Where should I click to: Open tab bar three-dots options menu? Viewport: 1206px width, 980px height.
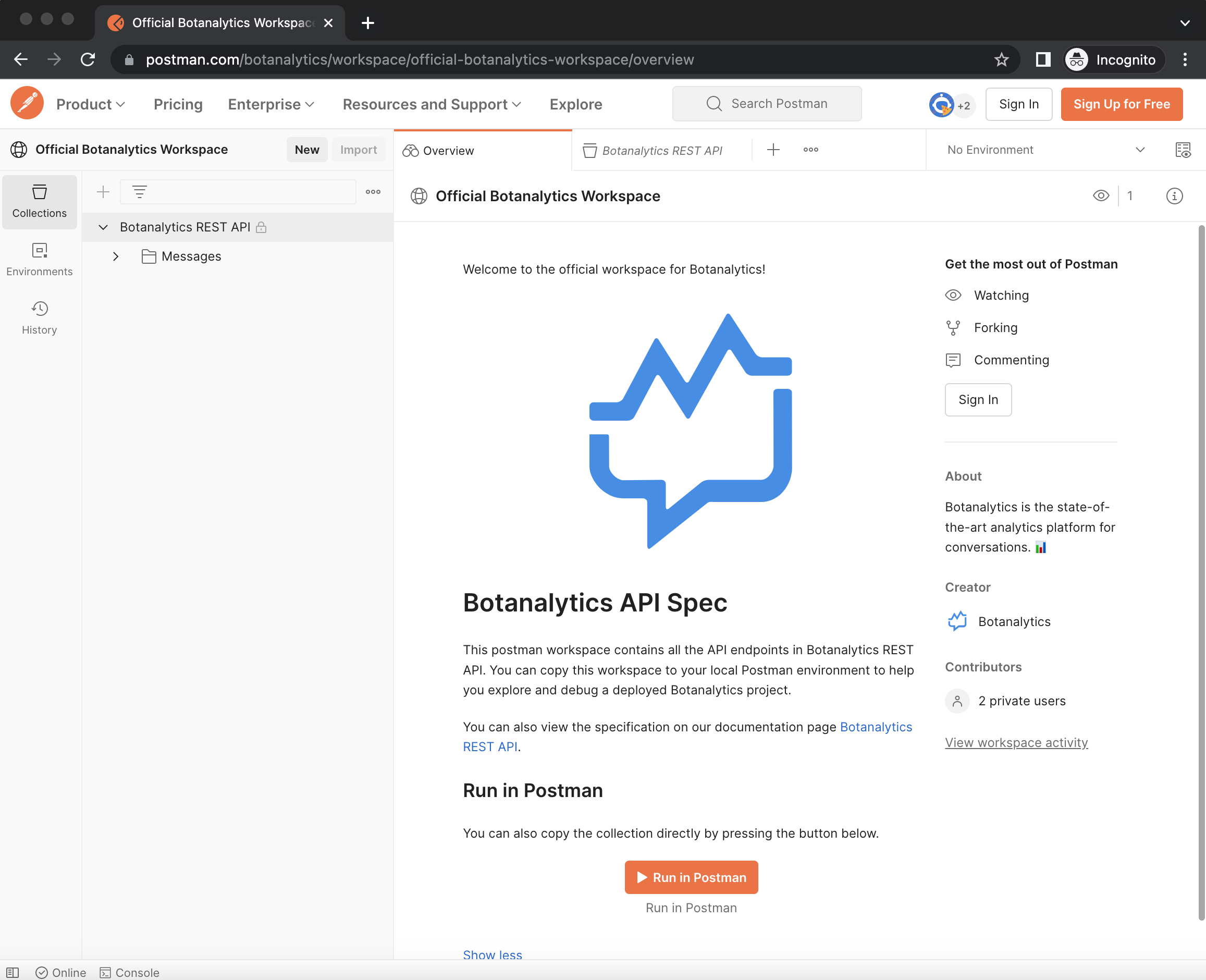811,150
